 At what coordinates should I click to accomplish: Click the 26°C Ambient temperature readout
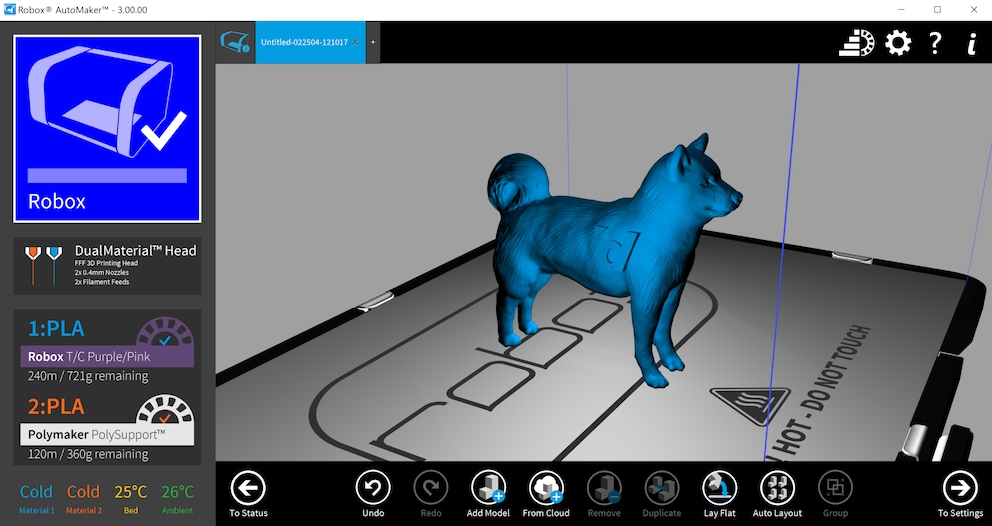click(177, 498)
